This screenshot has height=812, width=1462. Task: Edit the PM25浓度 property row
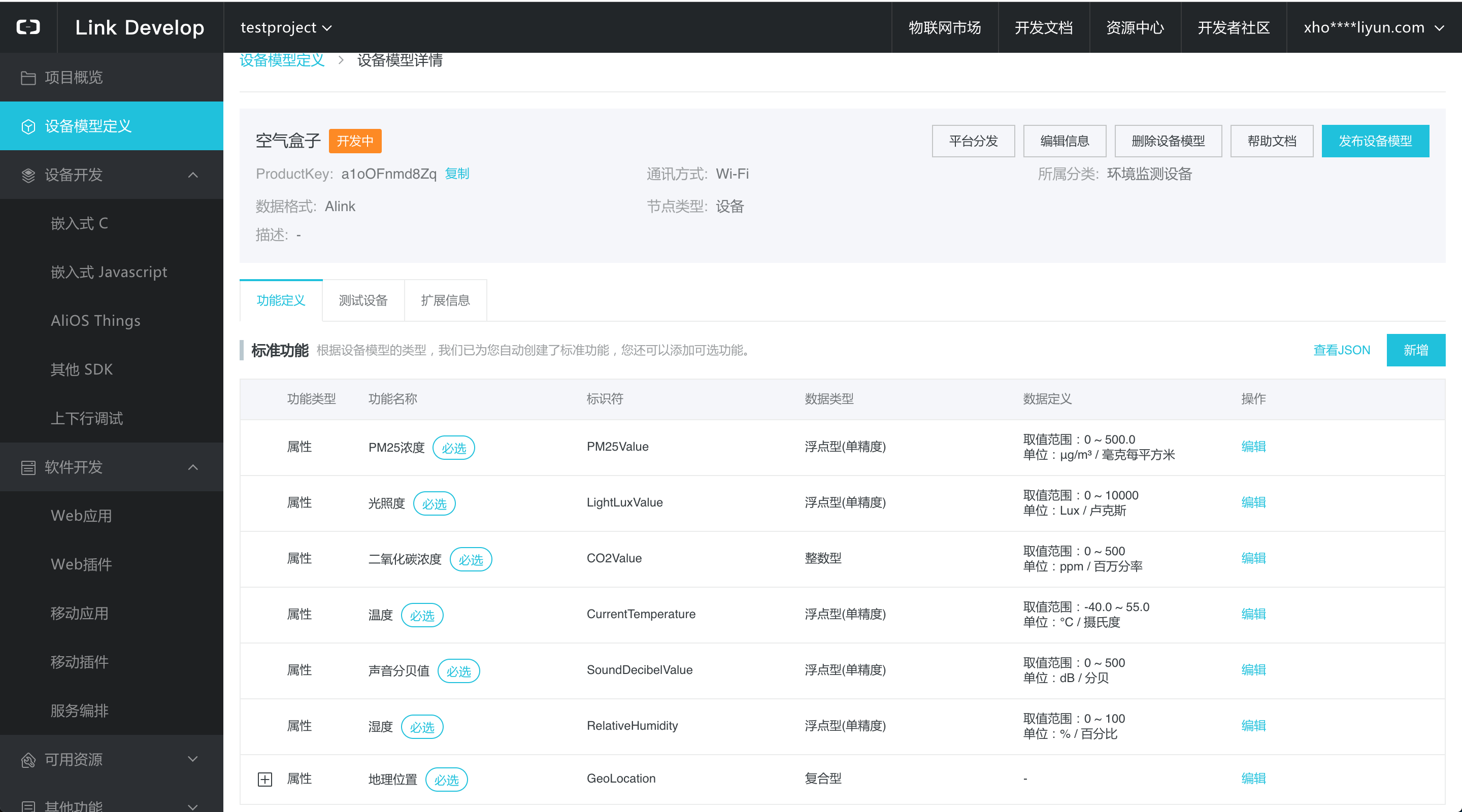[1253, 447]
